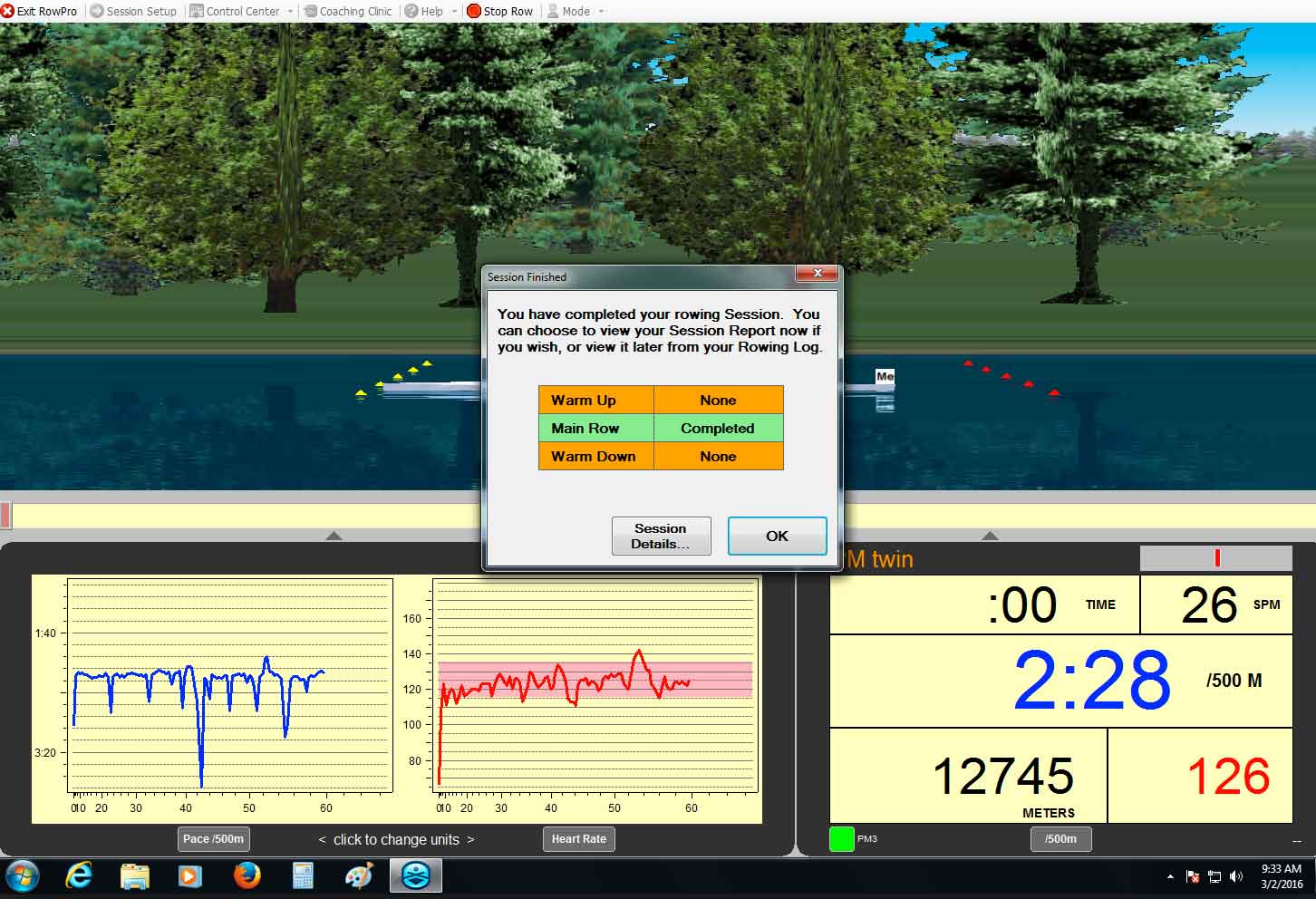Expand the Help dropdown arrow
Screen dimensions: 1316x899
pos(454,11)
